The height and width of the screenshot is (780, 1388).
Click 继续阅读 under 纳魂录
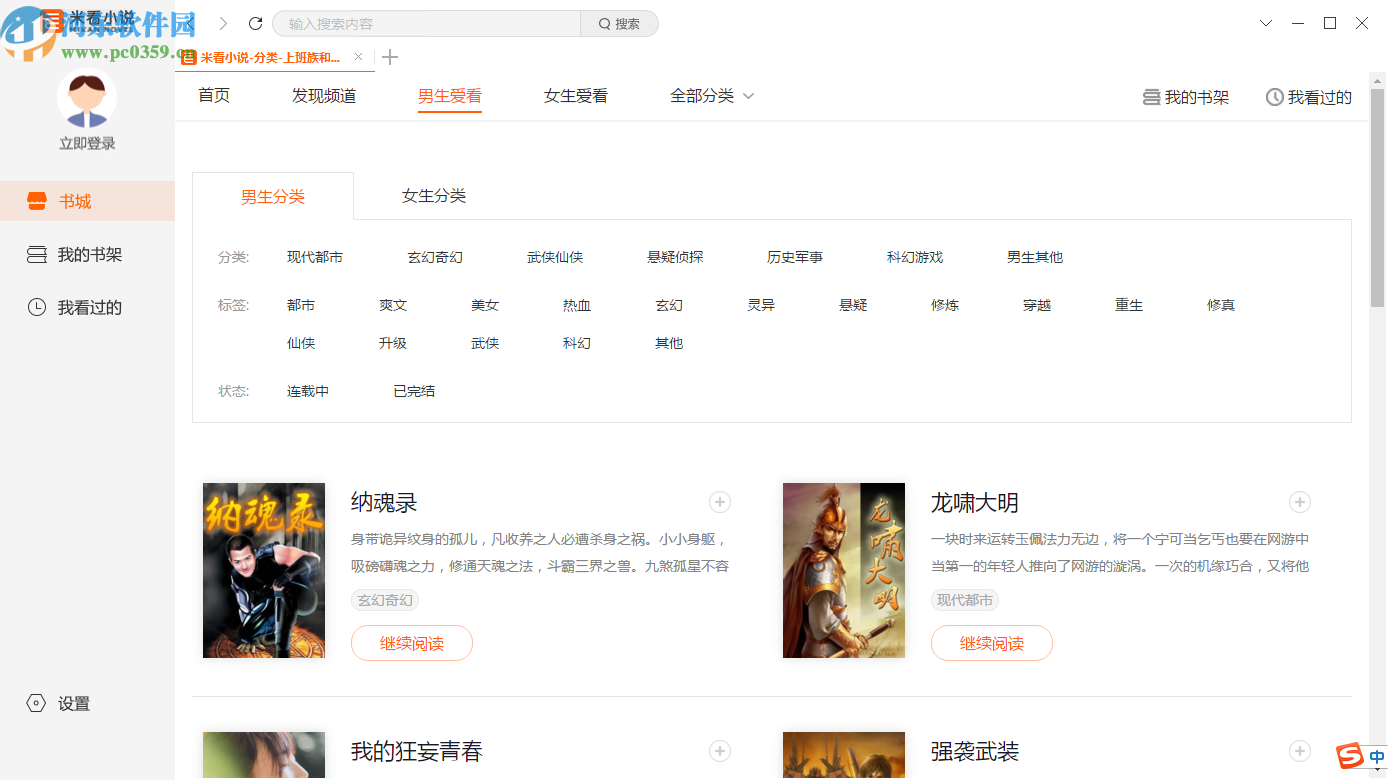click(411, 643)
